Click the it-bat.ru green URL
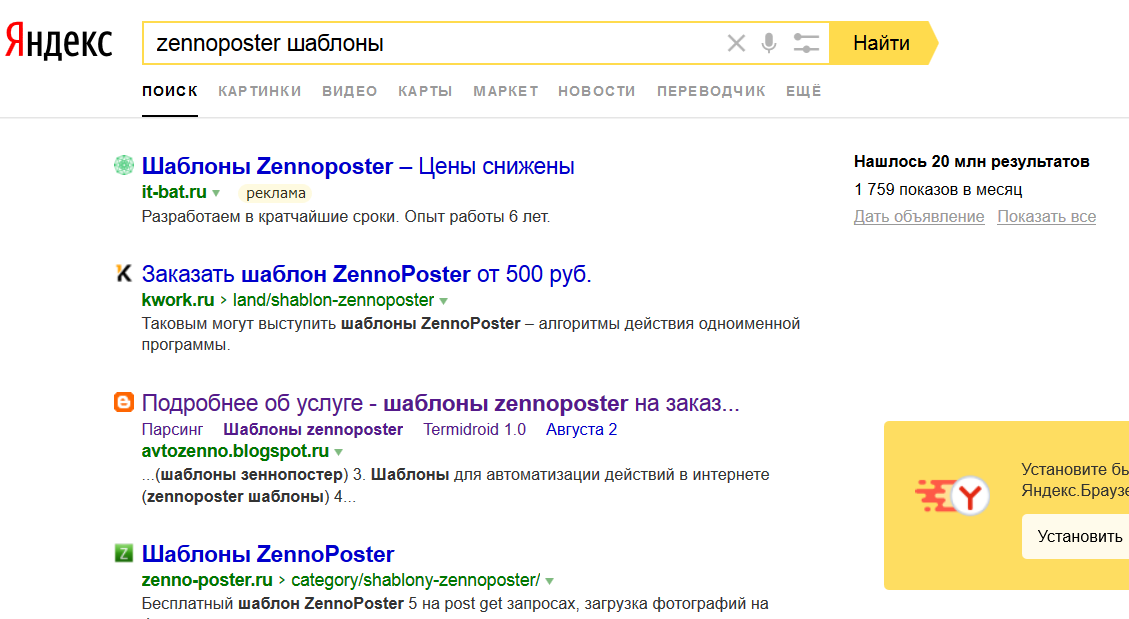The width and height of the screenshot is (1129, 619). [x=174, y=192]
